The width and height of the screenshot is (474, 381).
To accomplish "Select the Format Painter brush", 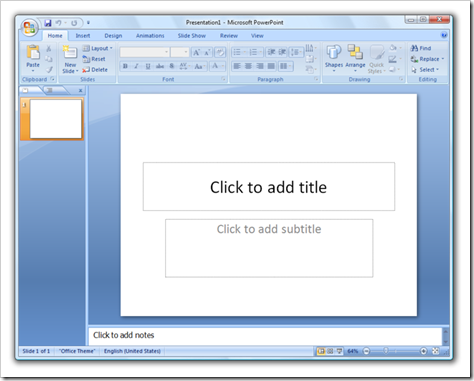I will click(49, 69).
